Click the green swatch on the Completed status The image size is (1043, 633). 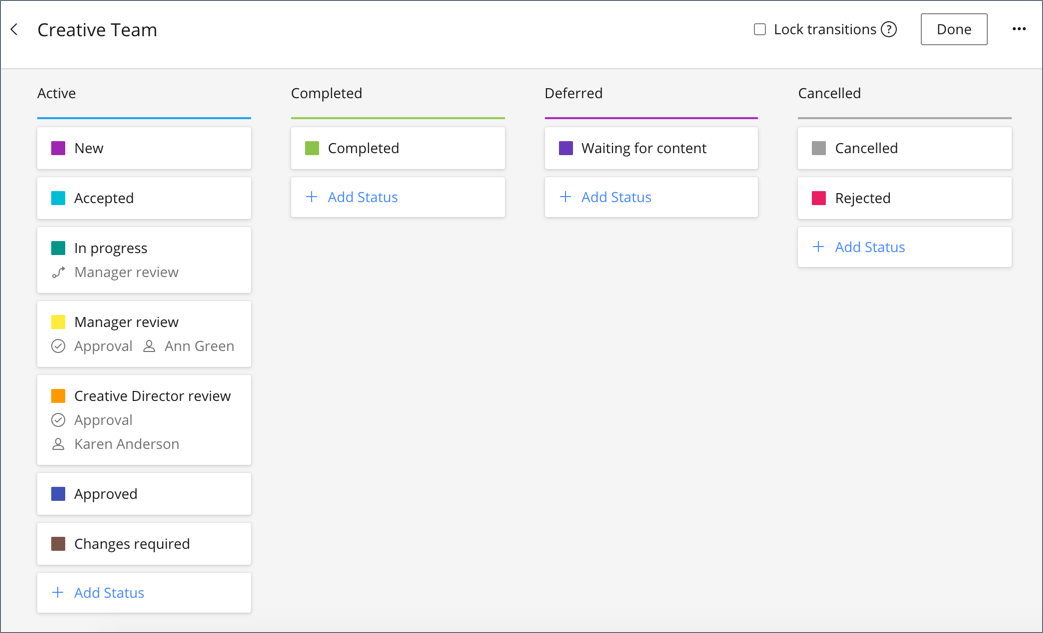[x=312, y=147]
